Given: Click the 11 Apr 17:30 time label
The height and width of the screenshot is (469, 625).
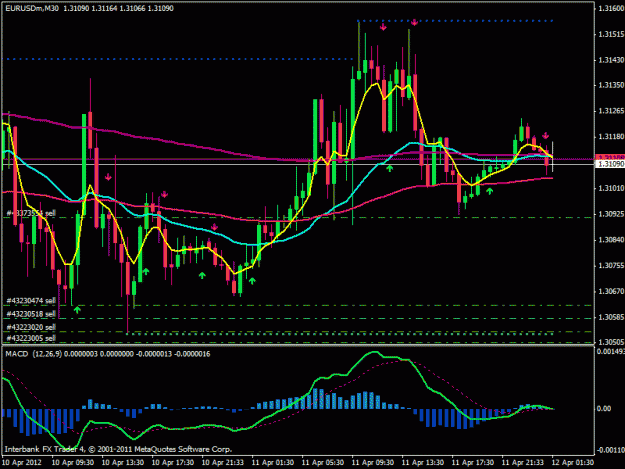Looking at the screenshot, I should 472,462.
